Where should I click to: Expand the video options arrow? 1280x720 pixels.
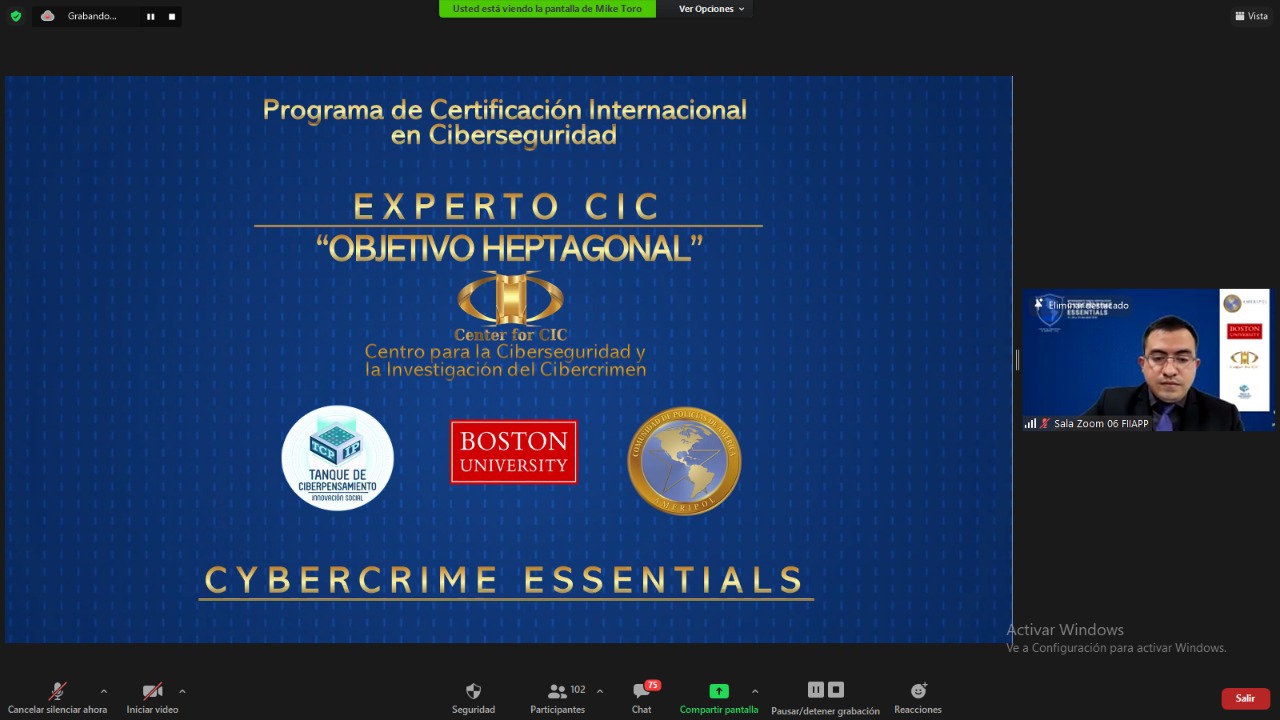pyautogui.click(x=182, y=691)
